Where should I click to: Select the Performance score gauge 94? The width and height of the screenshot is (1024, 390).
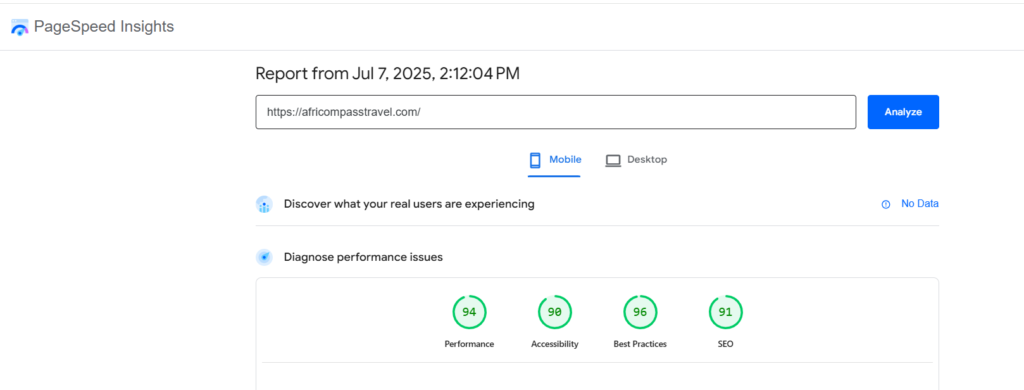[469, 312]
